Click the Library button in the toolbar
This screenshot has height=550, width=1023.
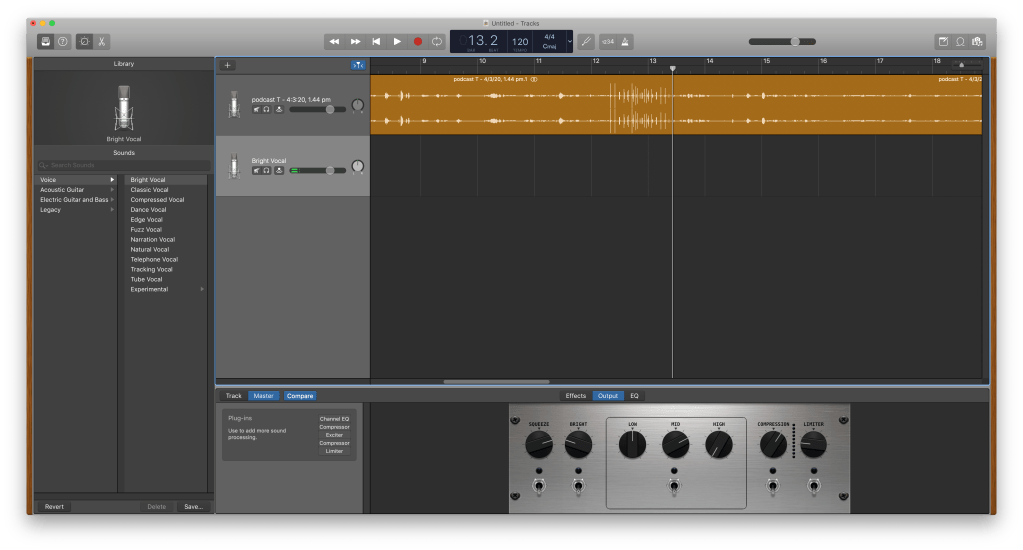[46, 41]
